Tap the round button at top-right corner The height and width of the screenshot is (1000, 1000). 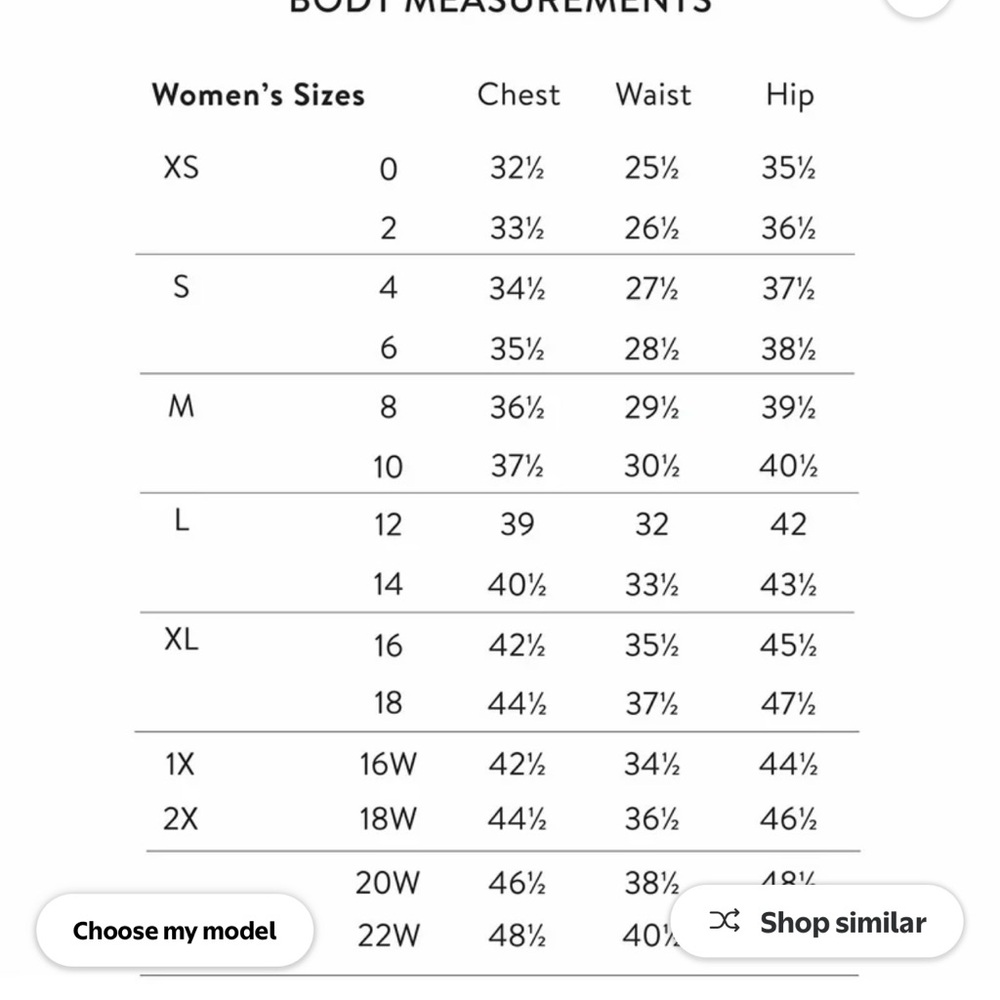918,4
